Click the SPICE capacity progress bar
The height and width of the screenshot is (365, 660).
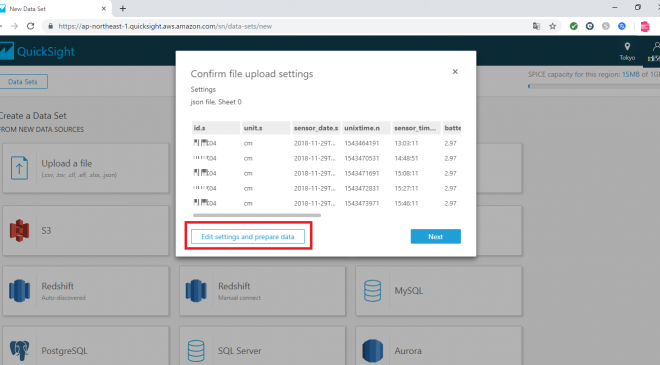click(594, 86)
